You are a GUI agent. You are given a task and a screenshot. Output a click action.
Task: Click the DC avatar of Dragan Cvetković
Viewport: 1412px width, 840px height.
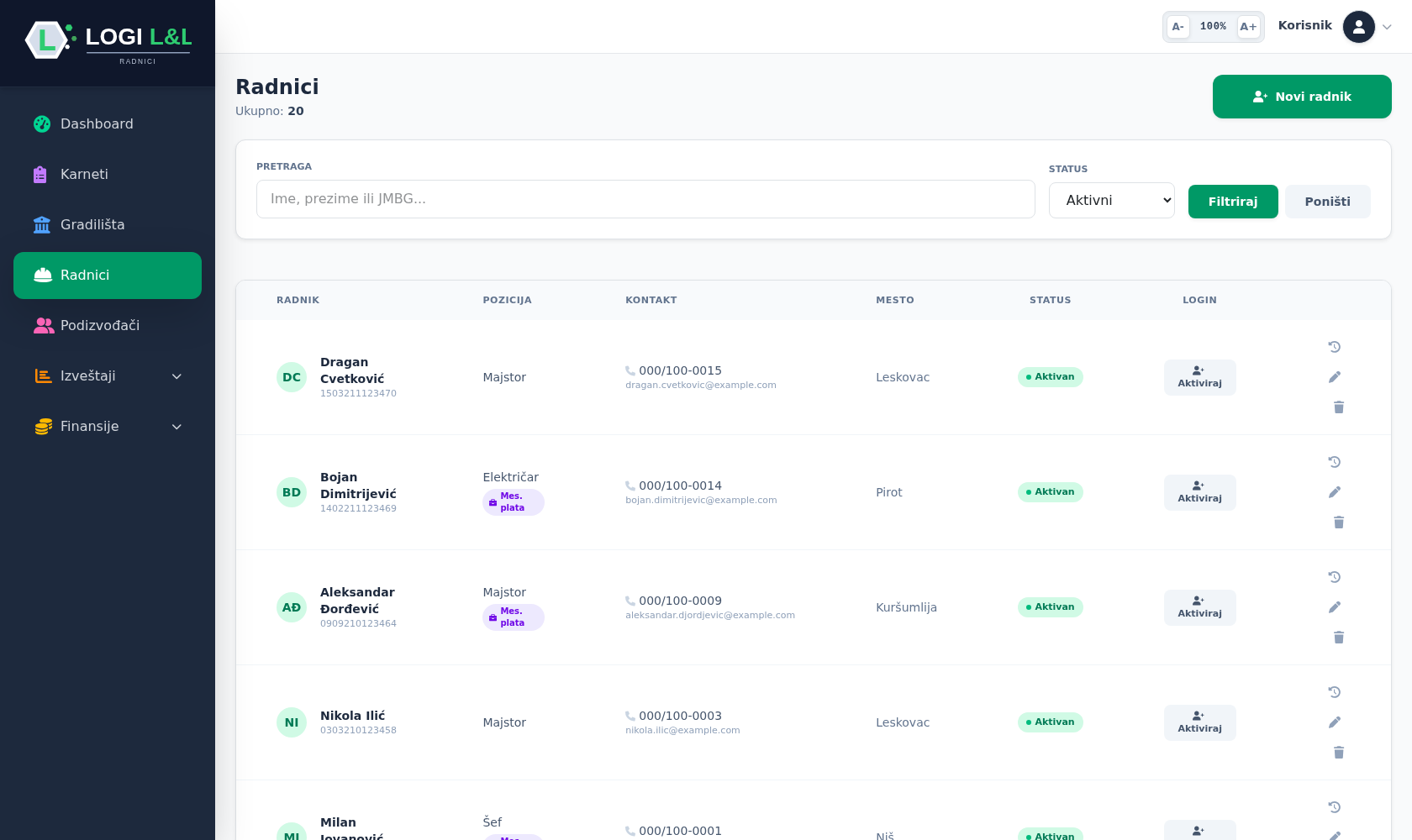[292, 377]
